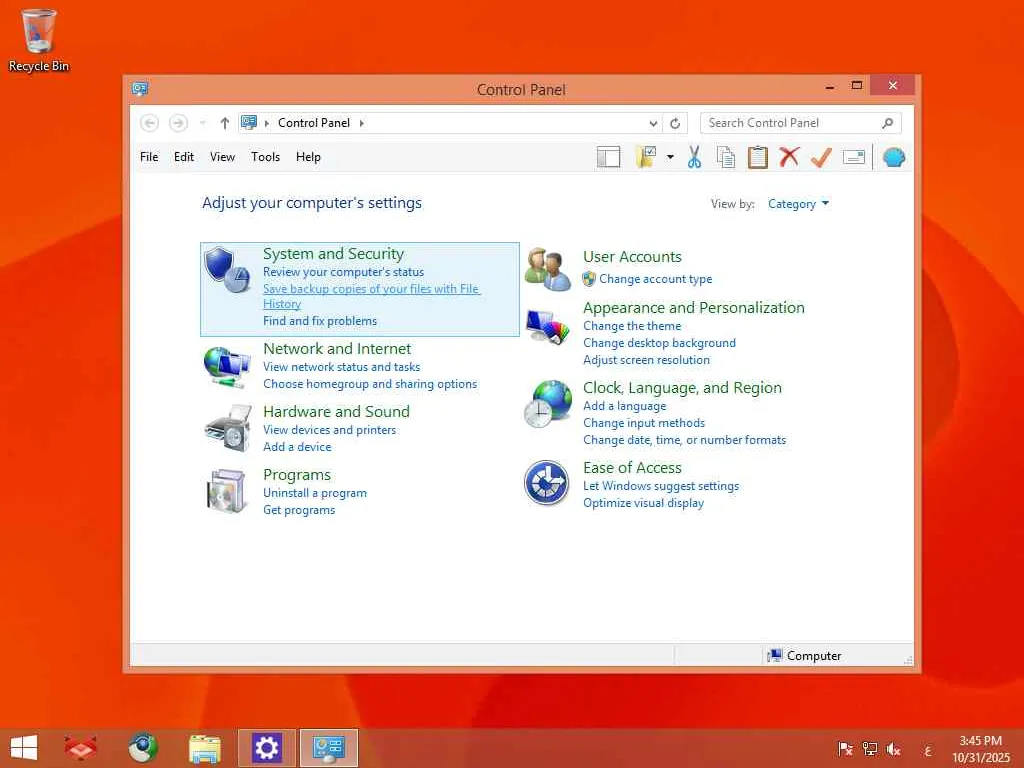Click the layout pane toolbar icon
This screenshot has width=1024, height=768.
[x=608, y=157]
